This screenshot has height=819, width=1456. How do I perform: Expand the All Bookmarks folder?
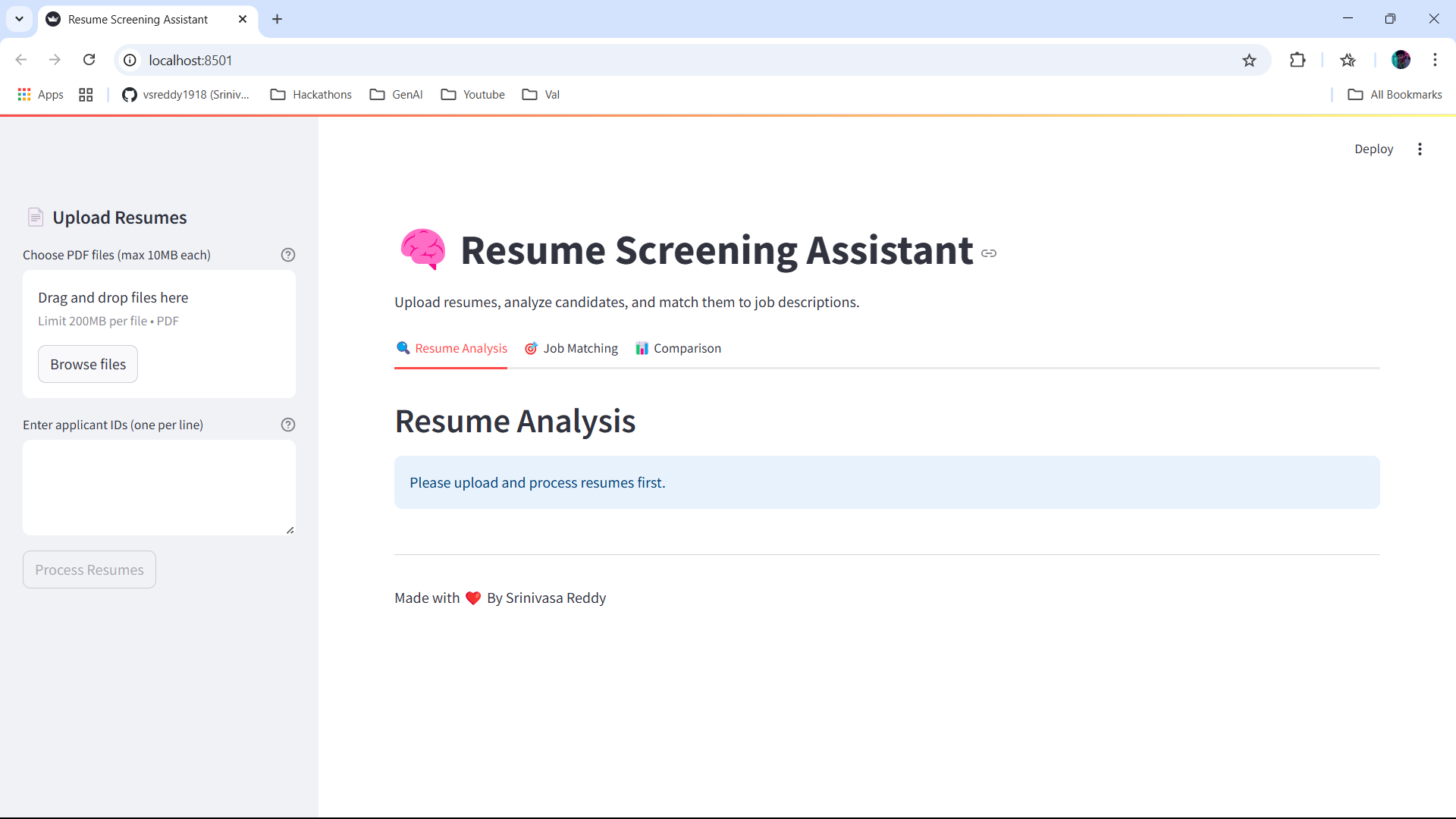[x=1395, y=95]
